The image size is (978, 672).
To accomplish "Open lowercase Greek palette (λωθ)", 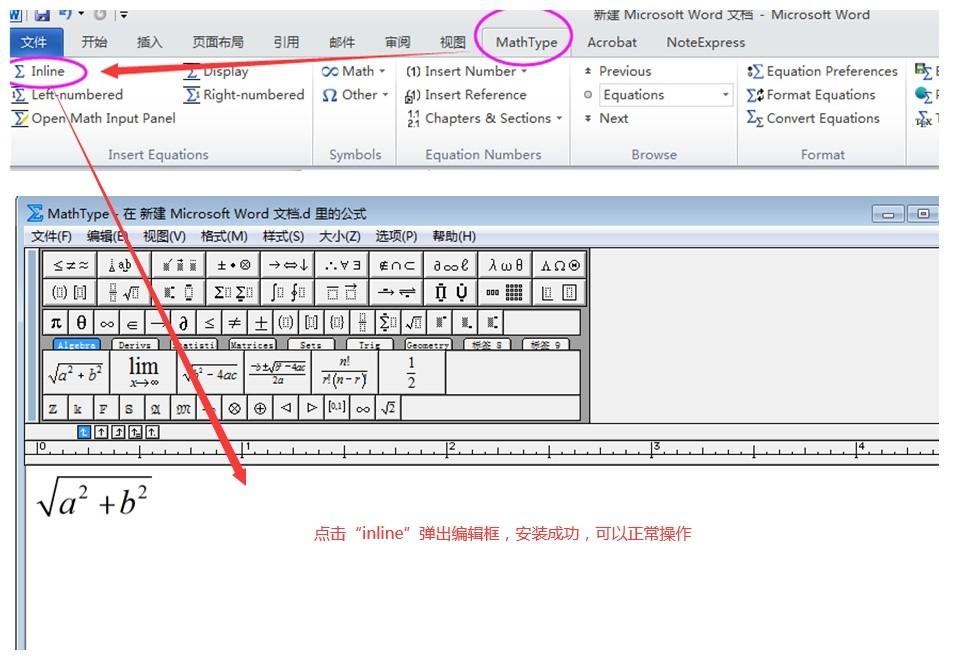I will (x=505, y=265).
